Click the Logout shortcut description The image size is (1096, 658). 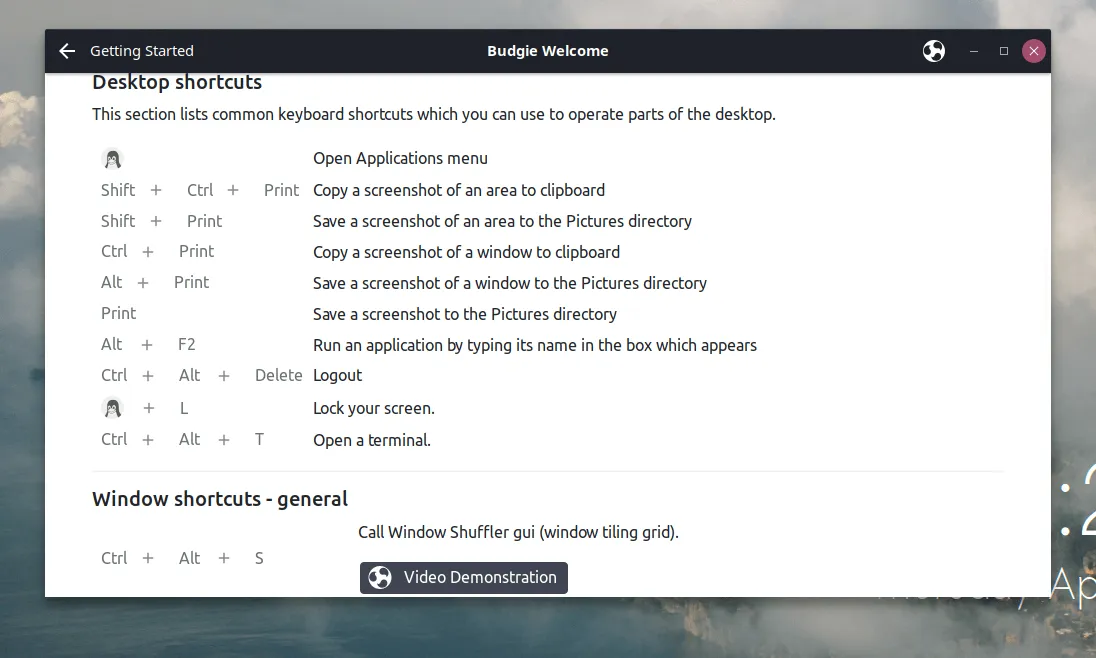point(338,376)
